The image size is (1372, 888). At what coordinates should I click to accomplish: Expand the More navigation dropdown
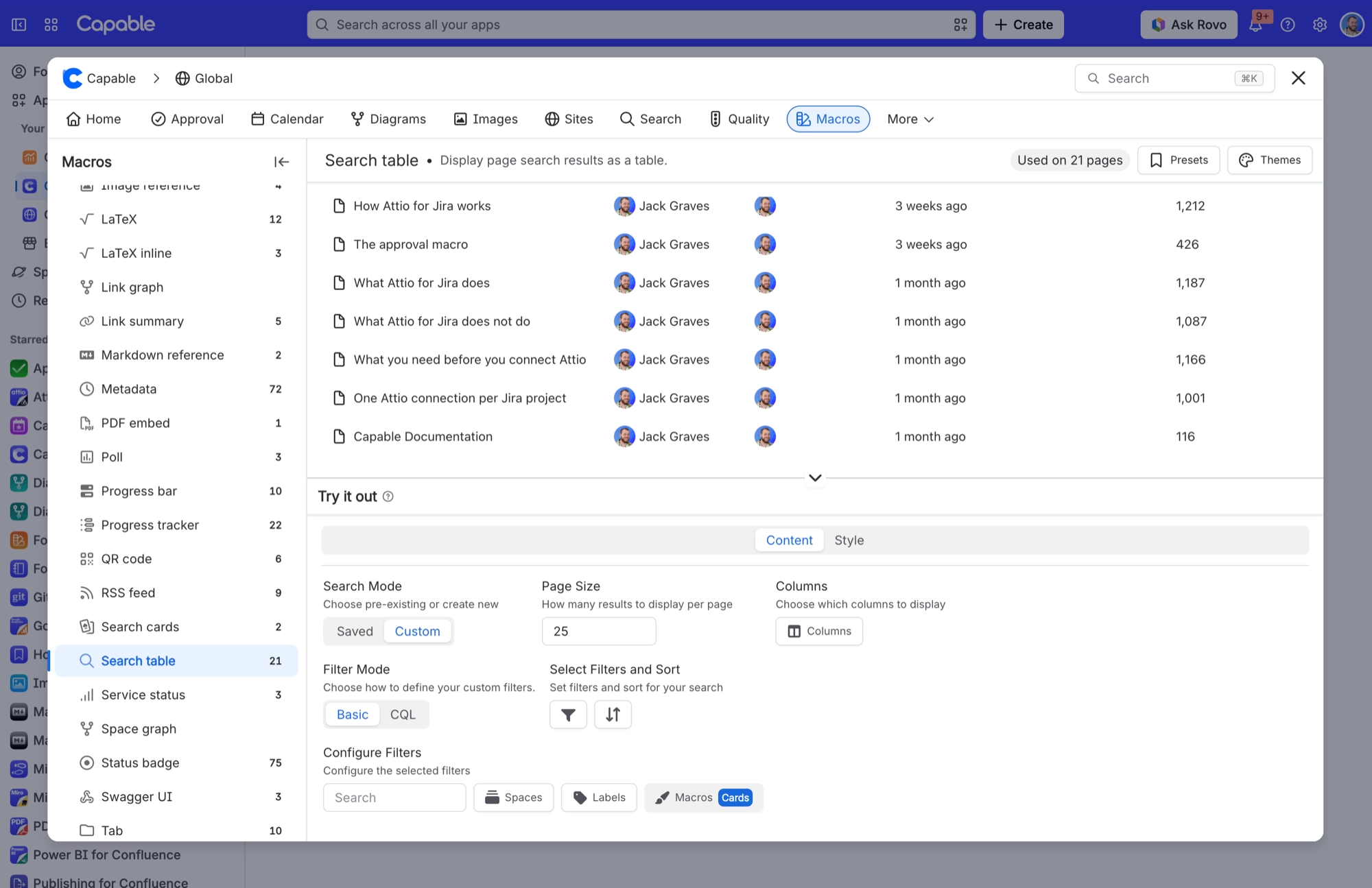coord(910,119)
